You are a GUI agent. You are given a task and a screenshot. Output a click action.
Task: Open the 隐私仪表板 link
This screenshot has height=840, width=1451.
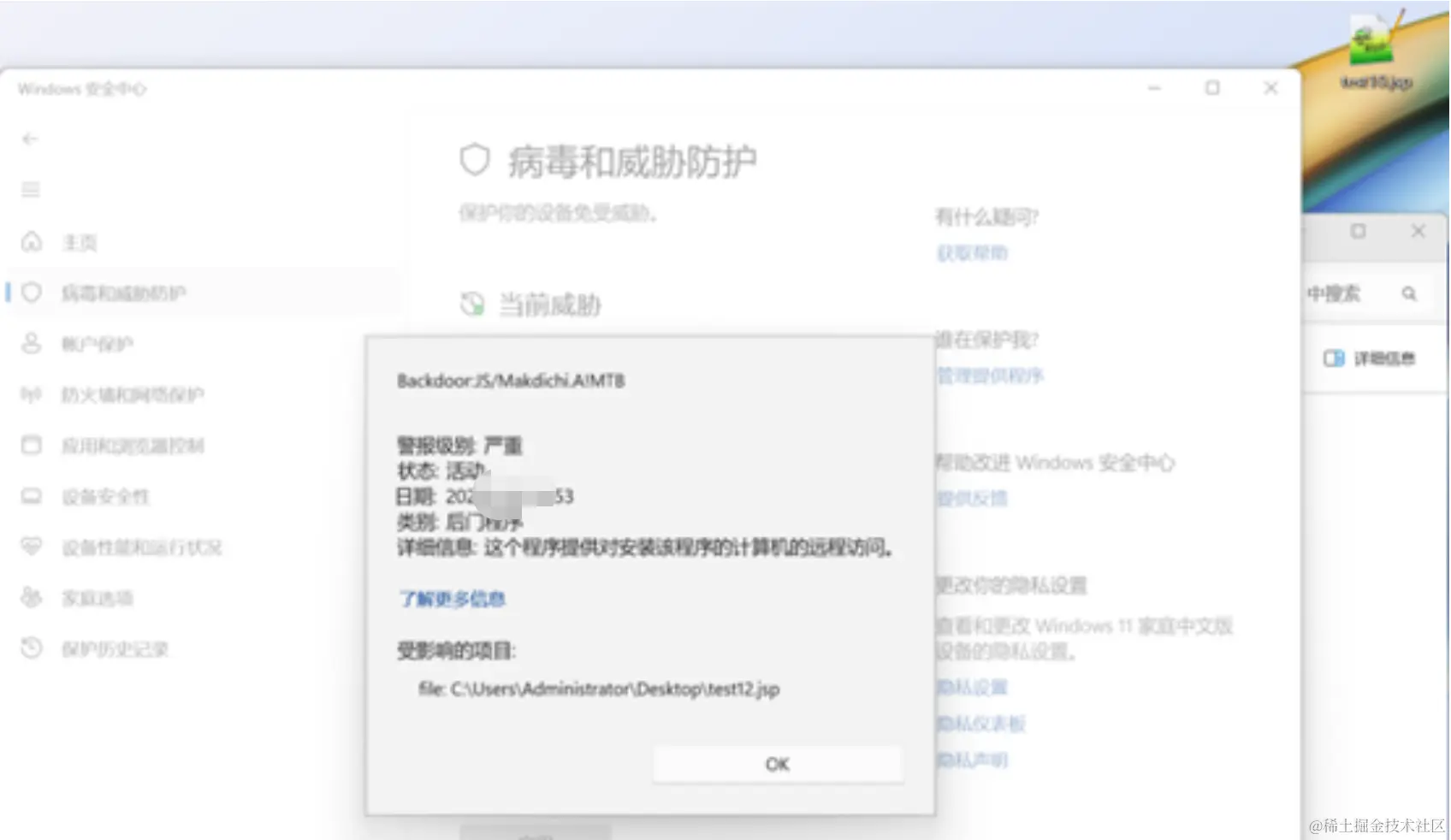coord(980,724)
